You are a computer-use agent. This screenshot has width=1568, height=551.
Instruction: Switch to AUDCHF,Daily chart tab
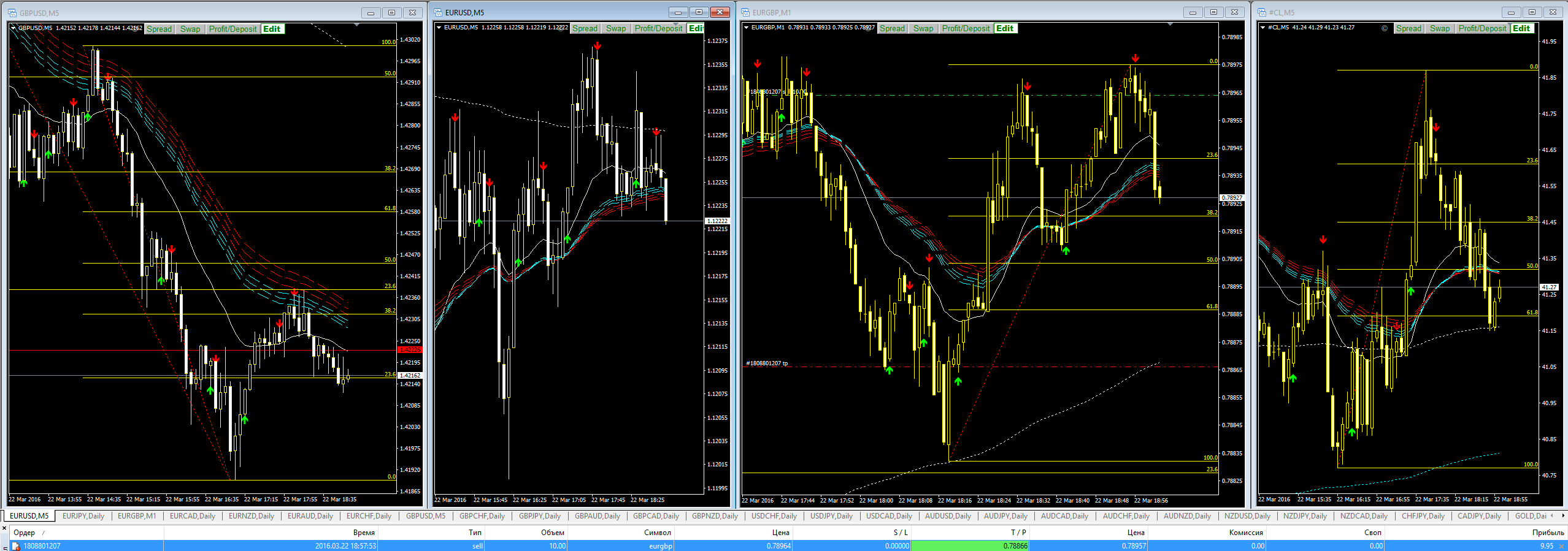(1126, 515)
